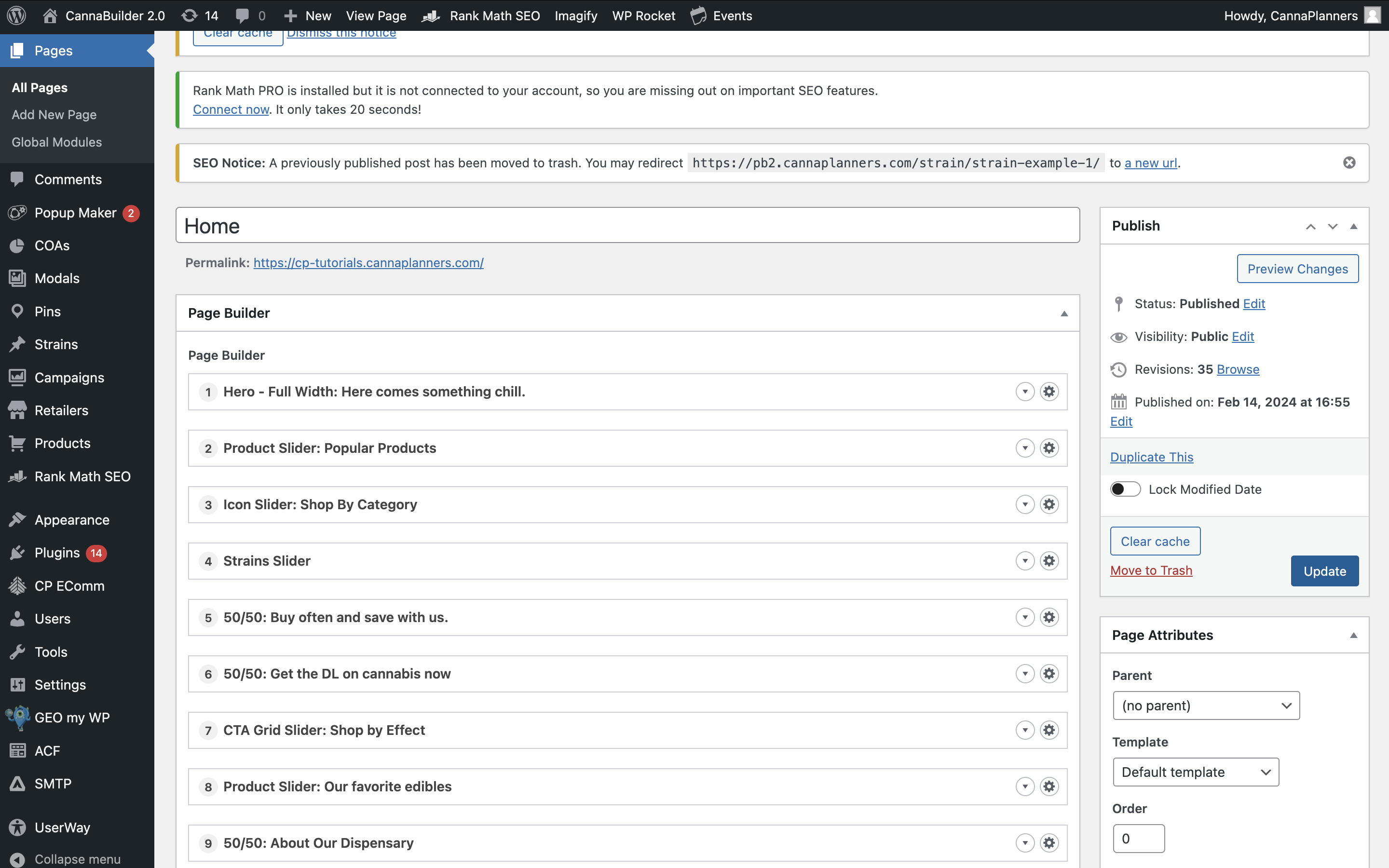1389x868 pixels.
Task: Click gear icon on Strains Slider row
Action: click(x=1049, y=561)
